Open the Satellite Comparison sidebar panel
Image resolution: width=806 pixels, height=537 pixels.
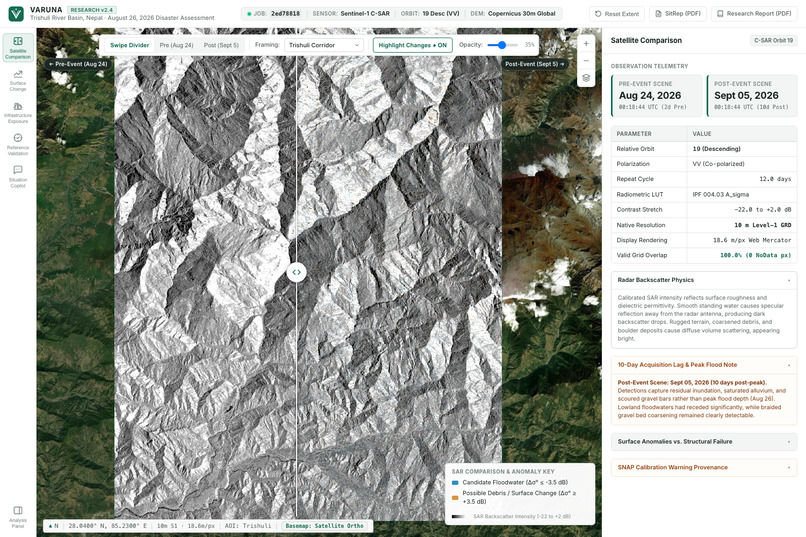18,48
